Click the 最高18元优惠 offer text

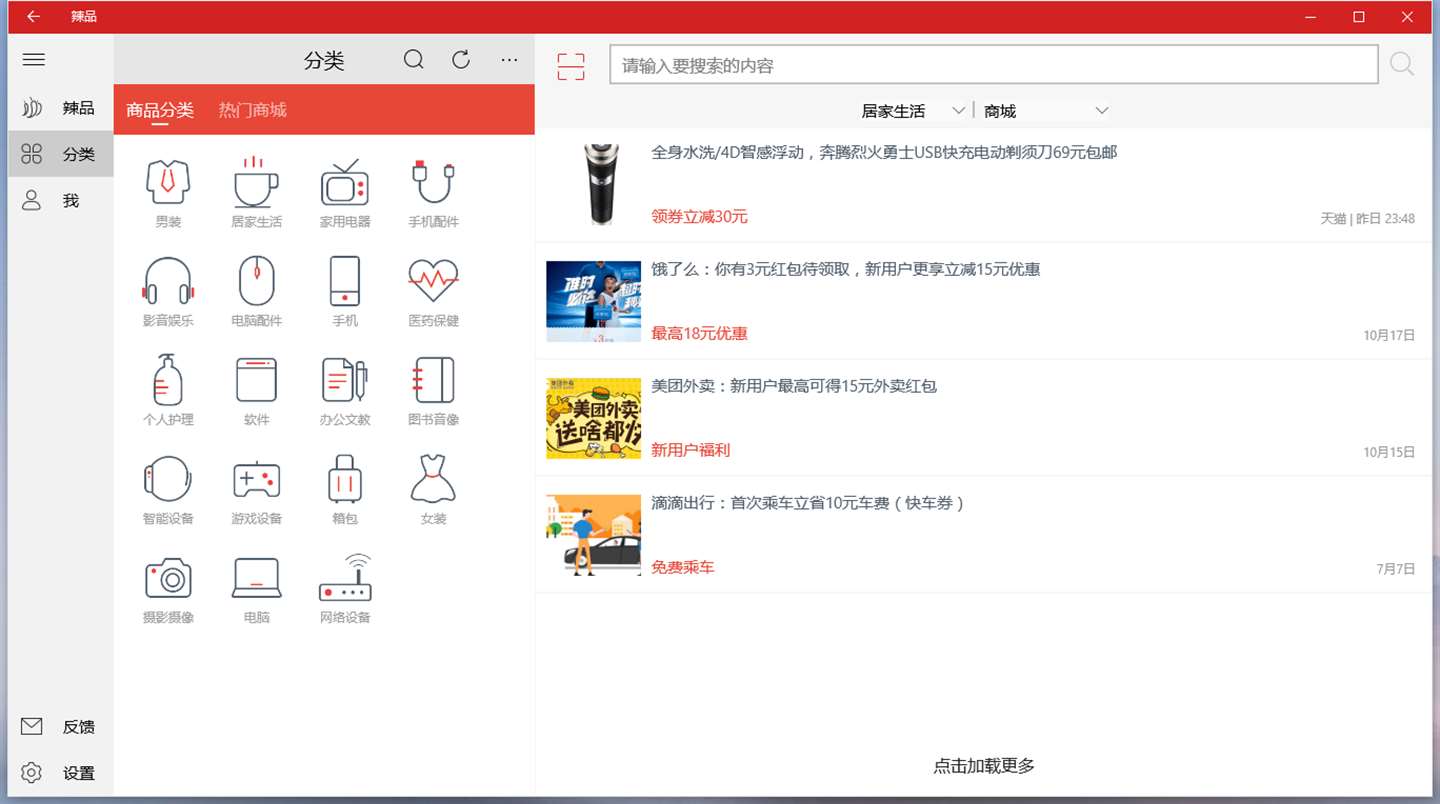point(699,334)
